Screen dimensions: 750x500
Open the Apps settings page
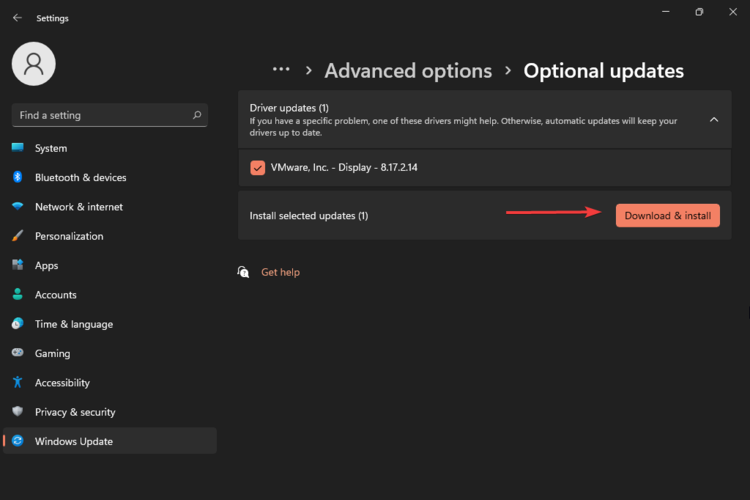pyautogui.click(x=46, y=266)
